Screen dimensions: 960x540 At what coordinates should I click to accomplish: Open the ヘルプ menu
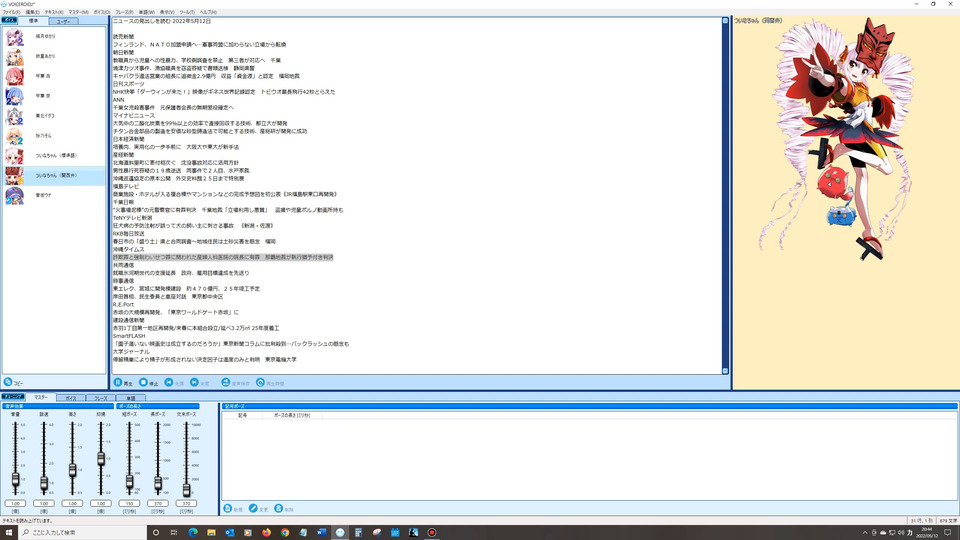click(x=208, y=12)
